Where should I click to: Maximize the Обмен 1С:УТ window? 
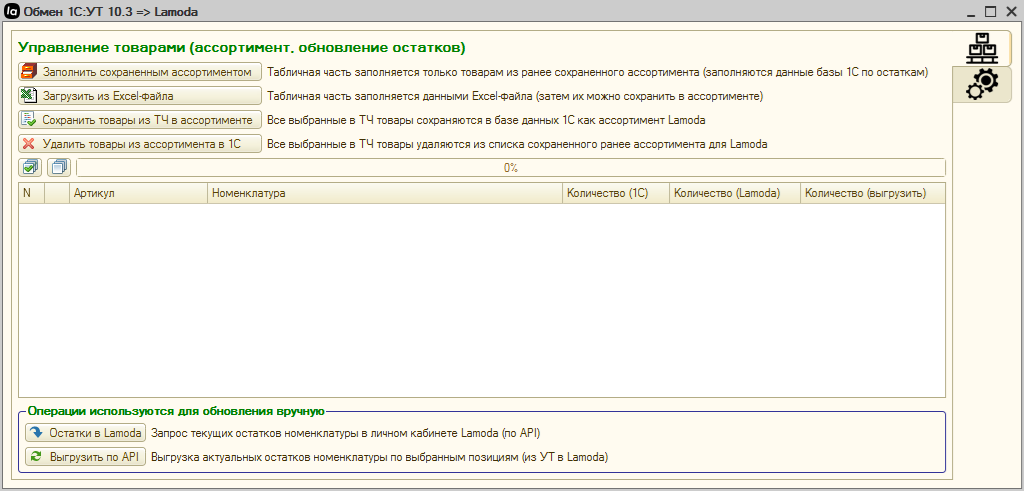991,12
